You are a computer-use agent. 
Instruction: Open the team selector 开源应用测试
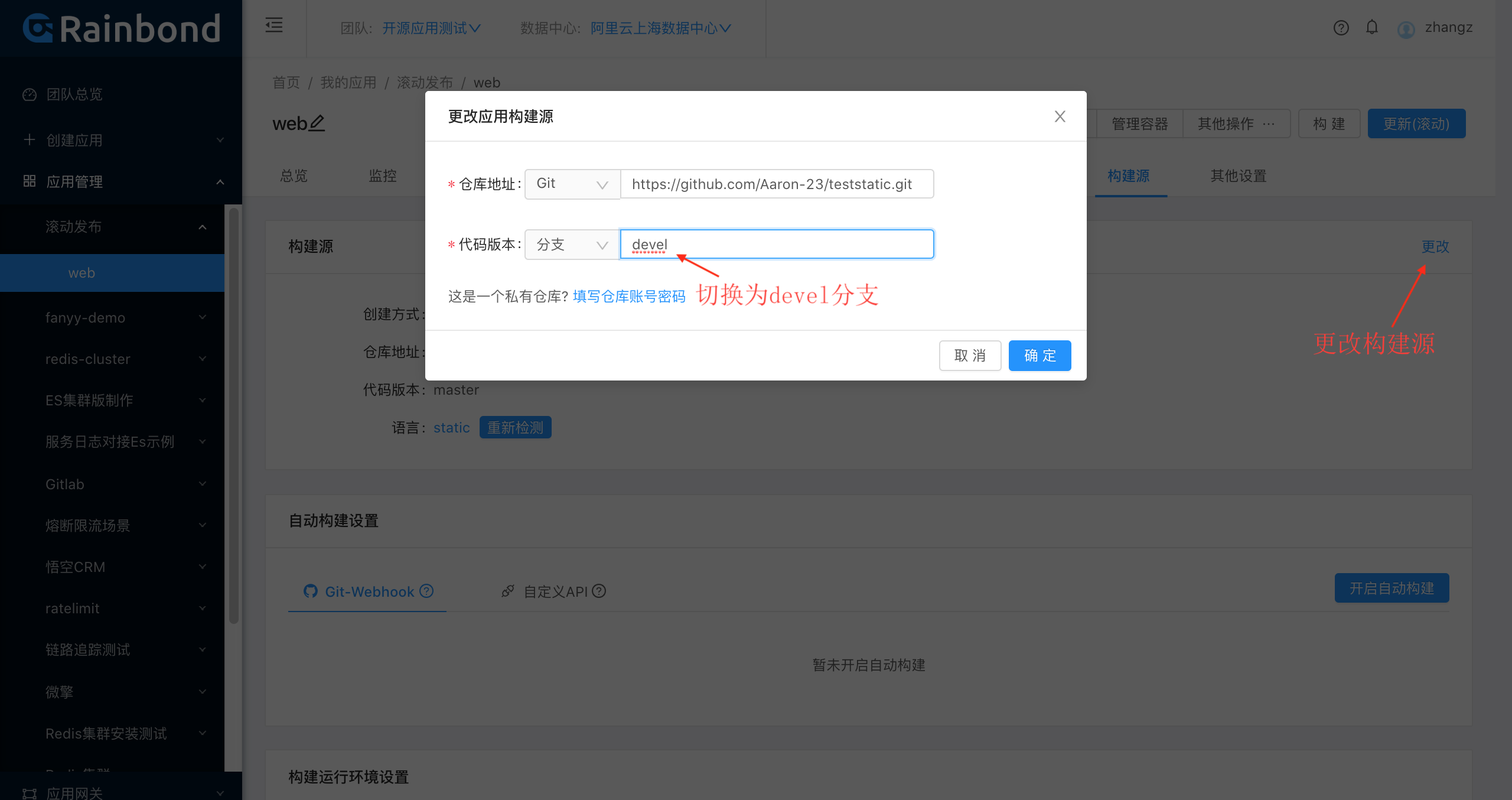[432, 28]
